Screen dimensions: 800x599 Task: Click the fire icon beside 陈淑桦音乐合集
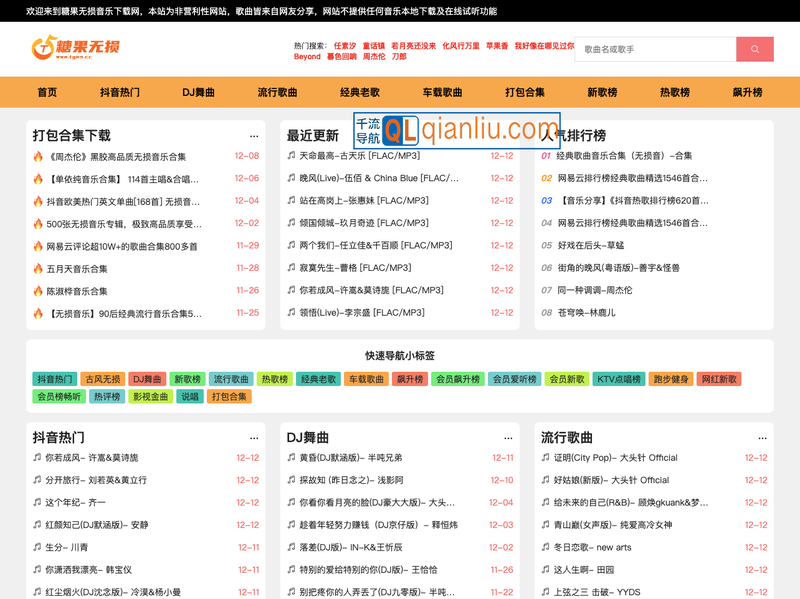tap(36, 292)
